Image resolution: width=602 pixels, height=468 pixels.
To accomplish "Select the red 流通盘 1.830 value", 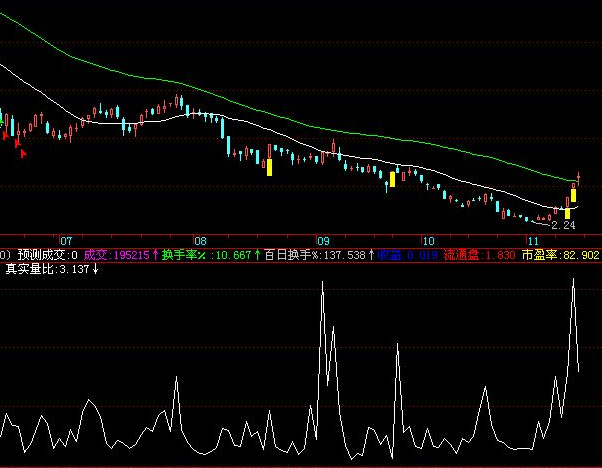I will click(479, 255).
